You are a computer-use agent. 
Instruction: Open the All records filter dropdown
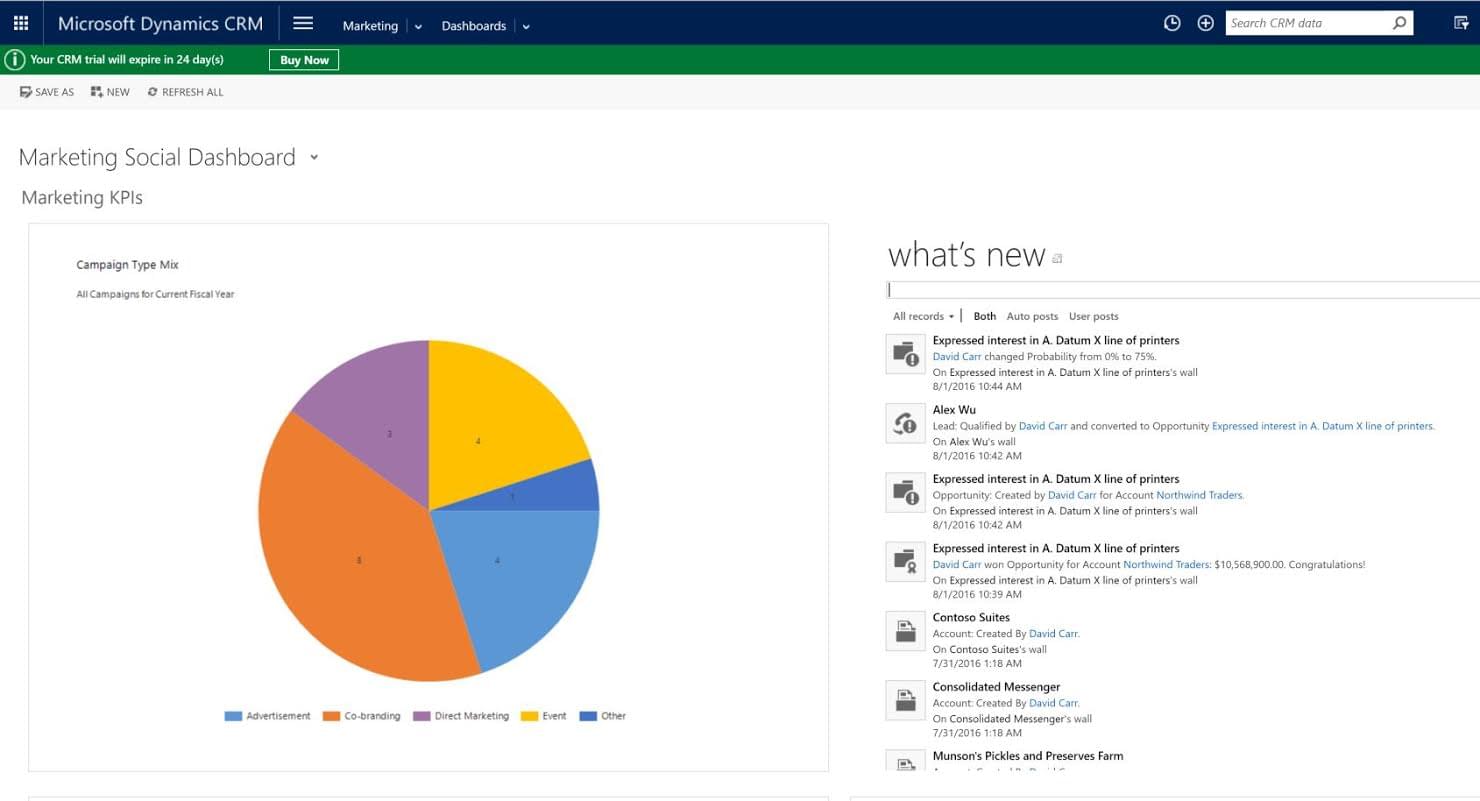[x=923, y=316]
